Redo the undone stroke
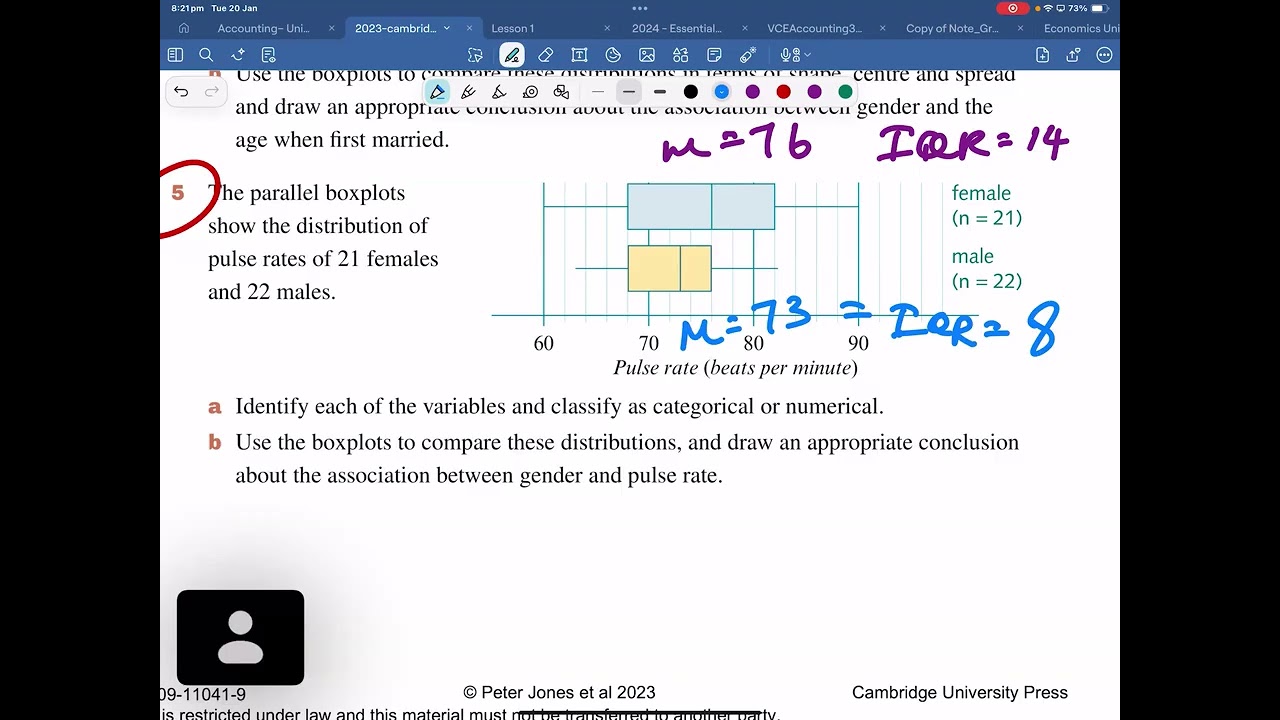Viewport: 1280px width, 720px height. point(212,92)
